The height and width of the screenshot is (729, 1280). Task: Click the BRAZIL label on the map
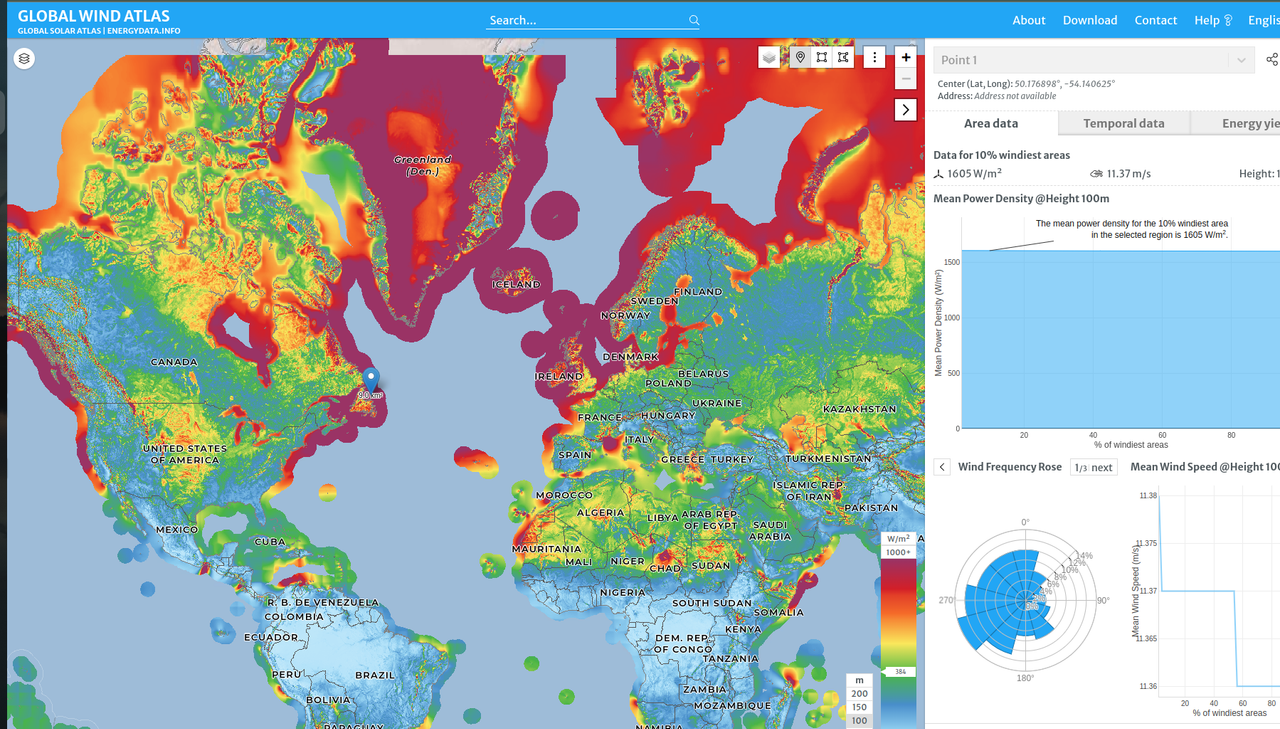pos(375,675)
